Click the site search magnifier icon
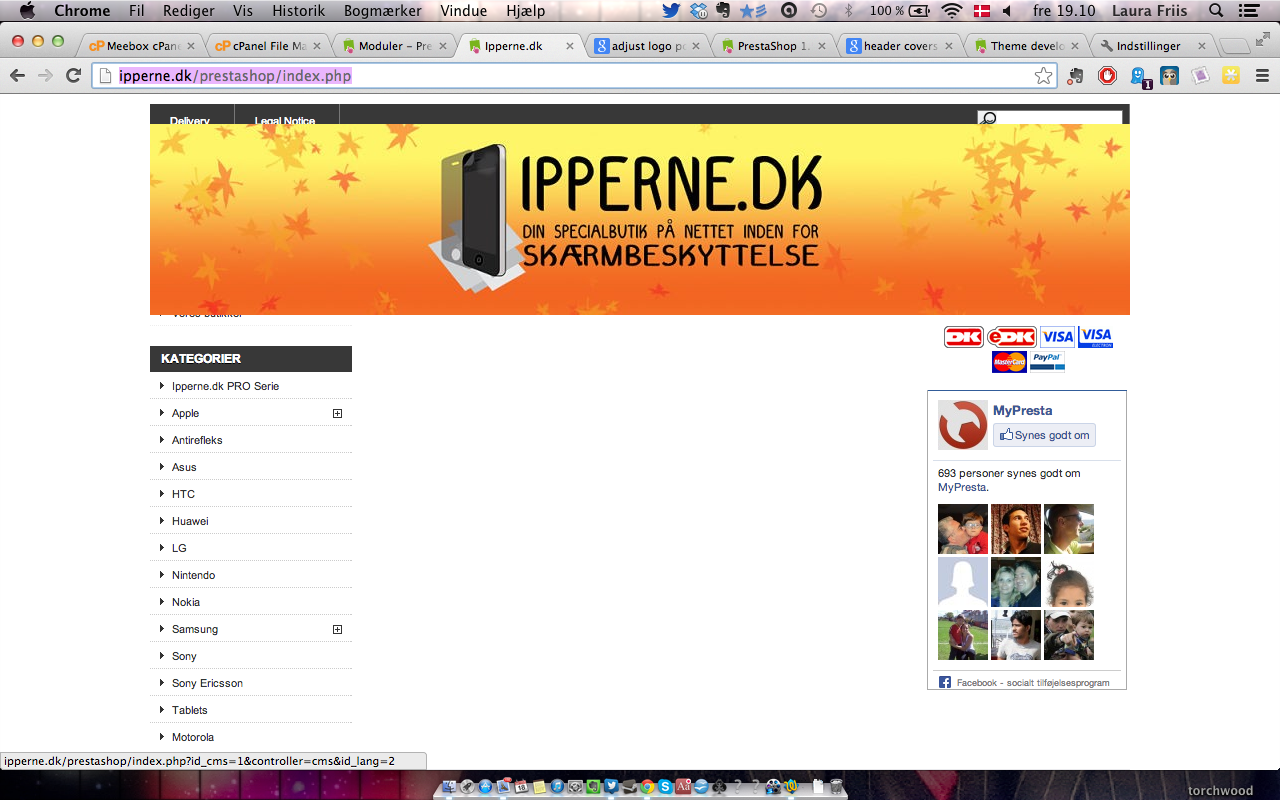This screenshot has height=800, width=1280. [989, 119]
